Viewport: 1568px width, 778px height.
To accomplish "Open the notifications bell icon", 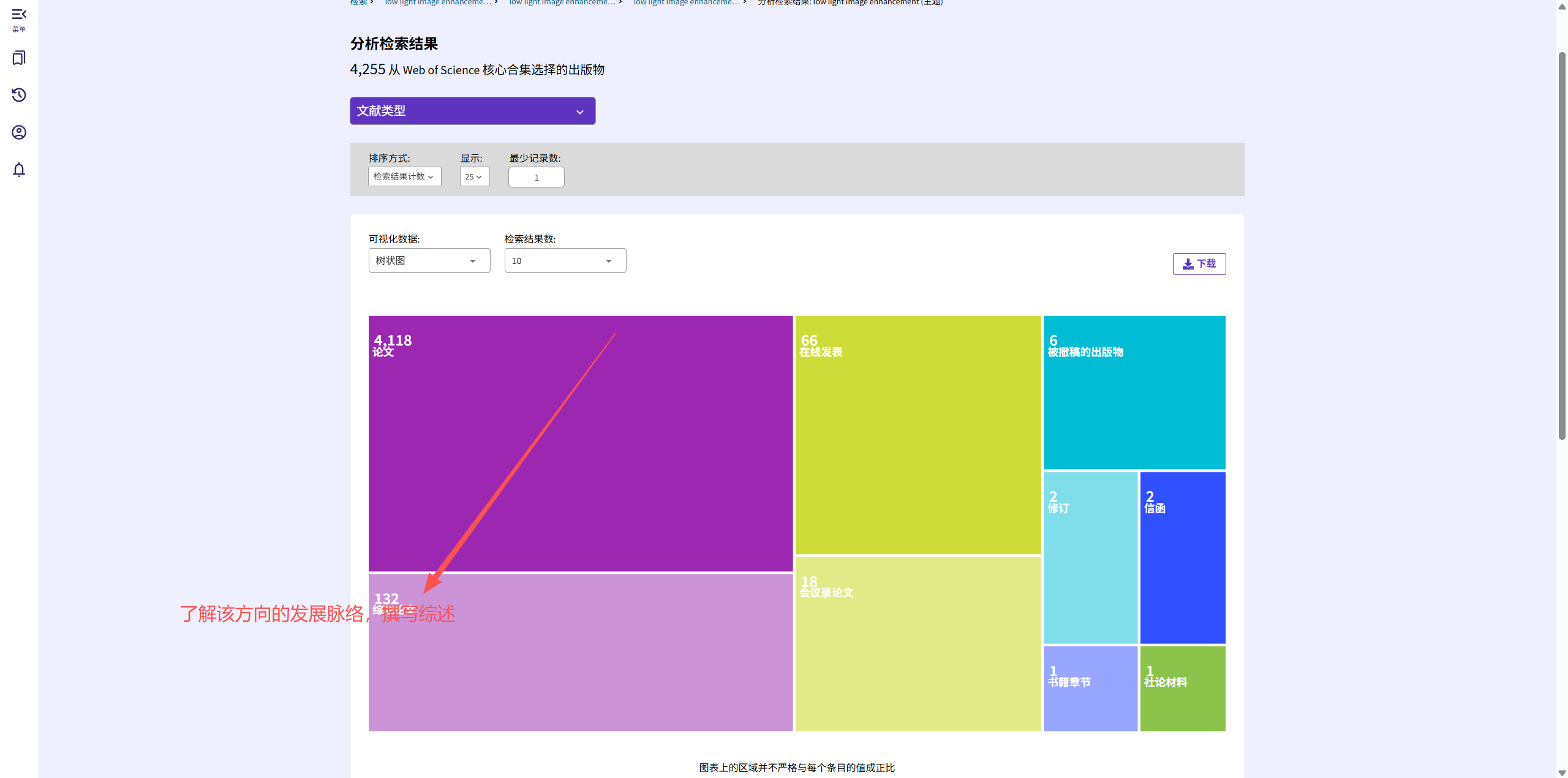I will (19, 170).
